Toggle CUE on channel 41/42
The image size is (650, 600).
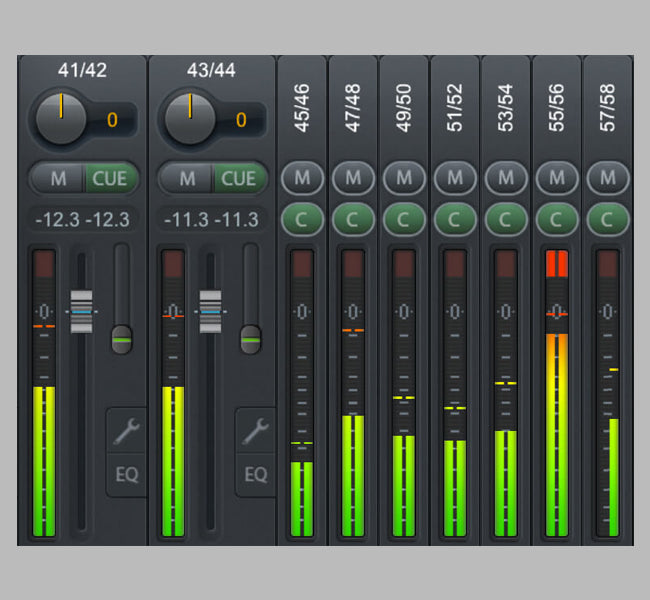pyautogui.click(x=111, y=179)
